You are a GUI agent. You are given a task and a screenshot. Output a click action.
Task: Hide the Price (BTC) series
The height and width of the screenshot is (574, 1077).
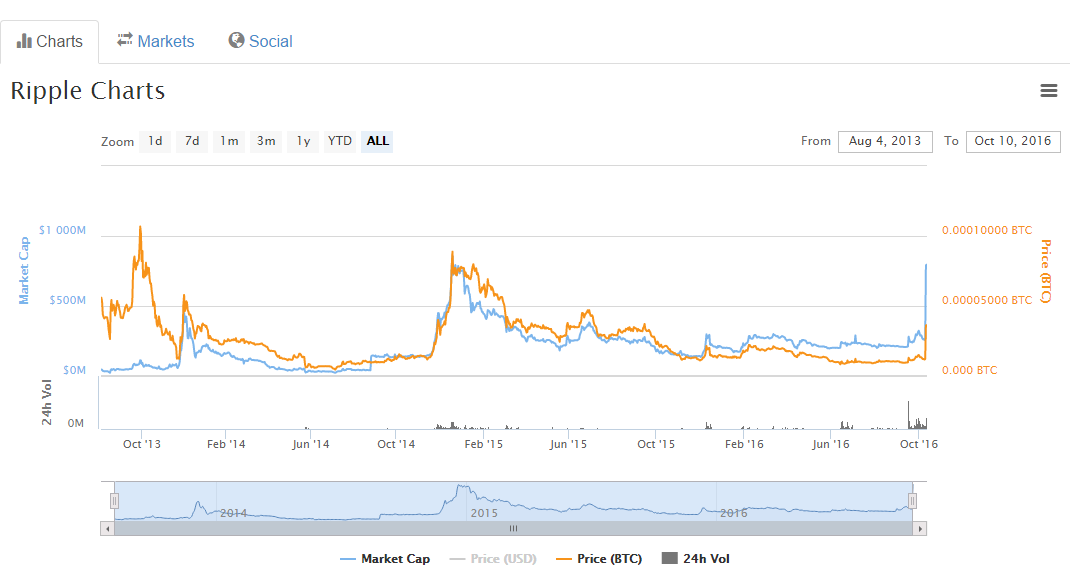(598, 559)
